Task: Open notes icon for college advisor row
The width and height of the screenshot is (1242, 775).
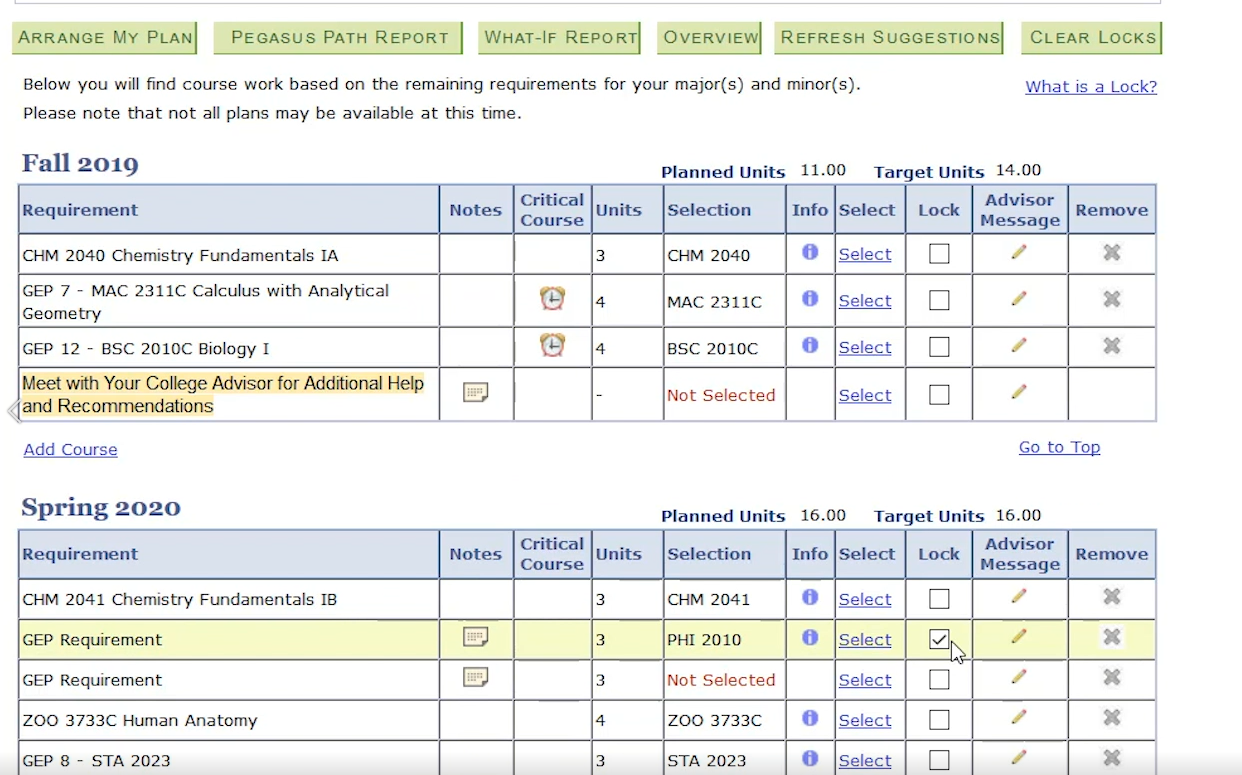Action: coord(476,393)
